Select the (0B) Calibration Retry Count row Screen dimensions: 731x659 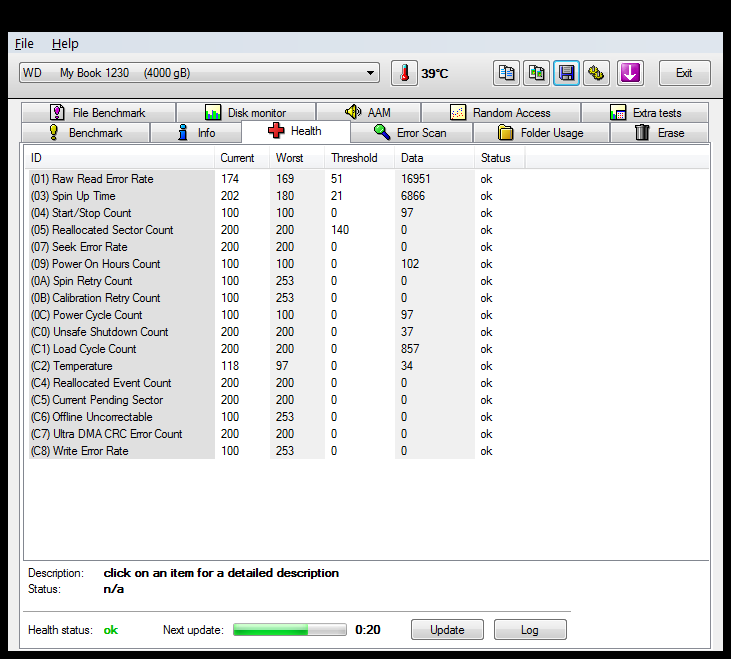275,298
